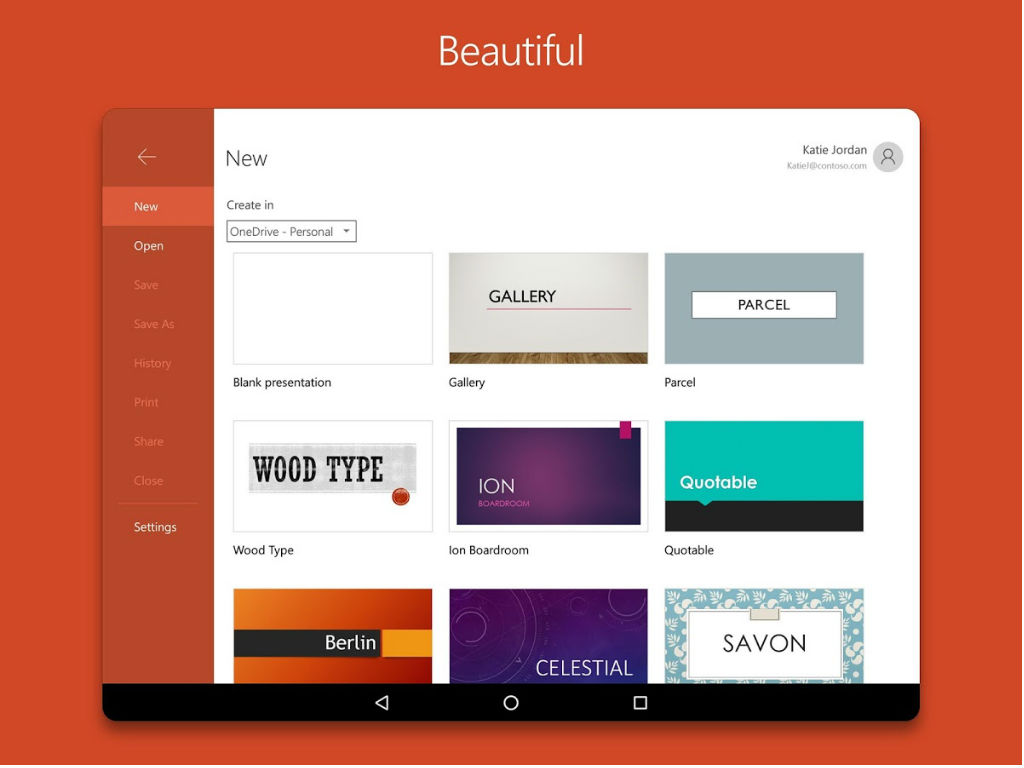Choose the Parcel theme

point(763,308)
